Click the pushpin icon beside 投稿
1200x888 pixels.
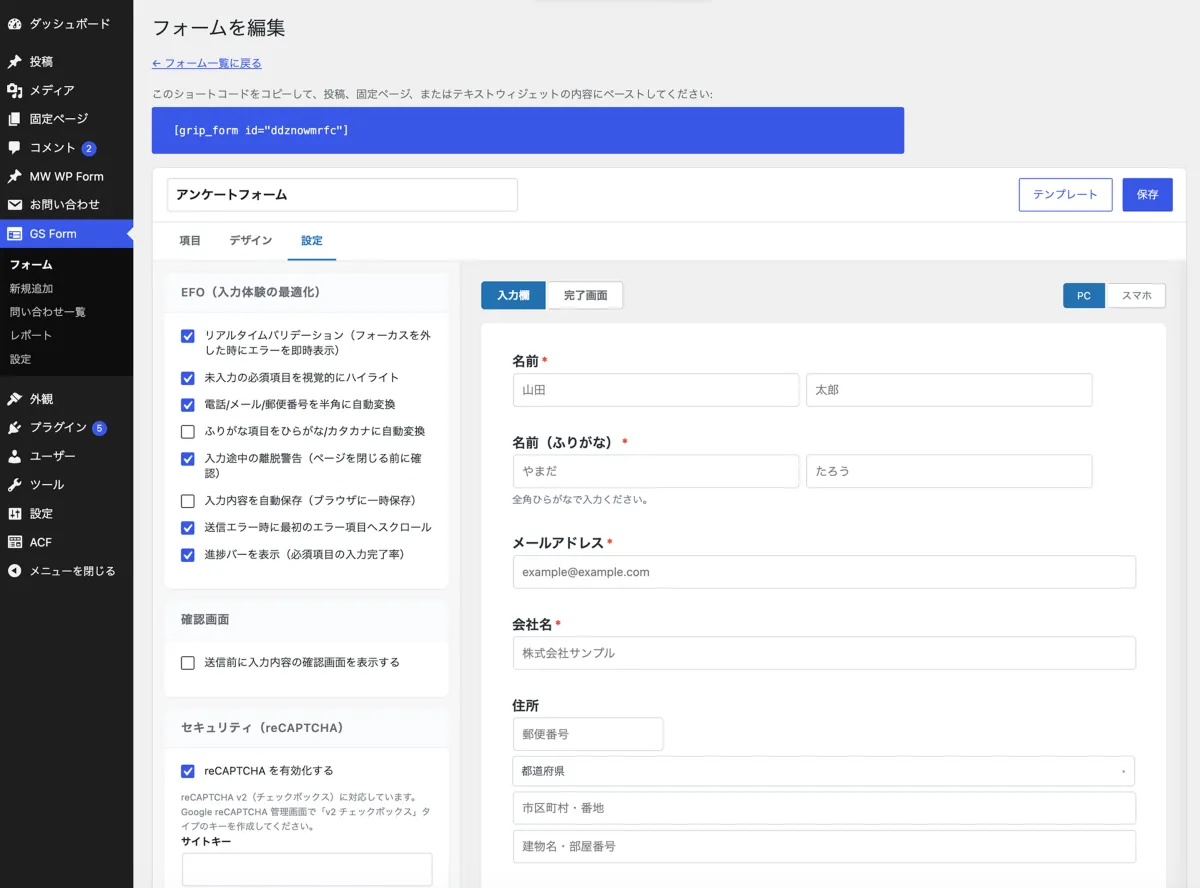point(14,61)
